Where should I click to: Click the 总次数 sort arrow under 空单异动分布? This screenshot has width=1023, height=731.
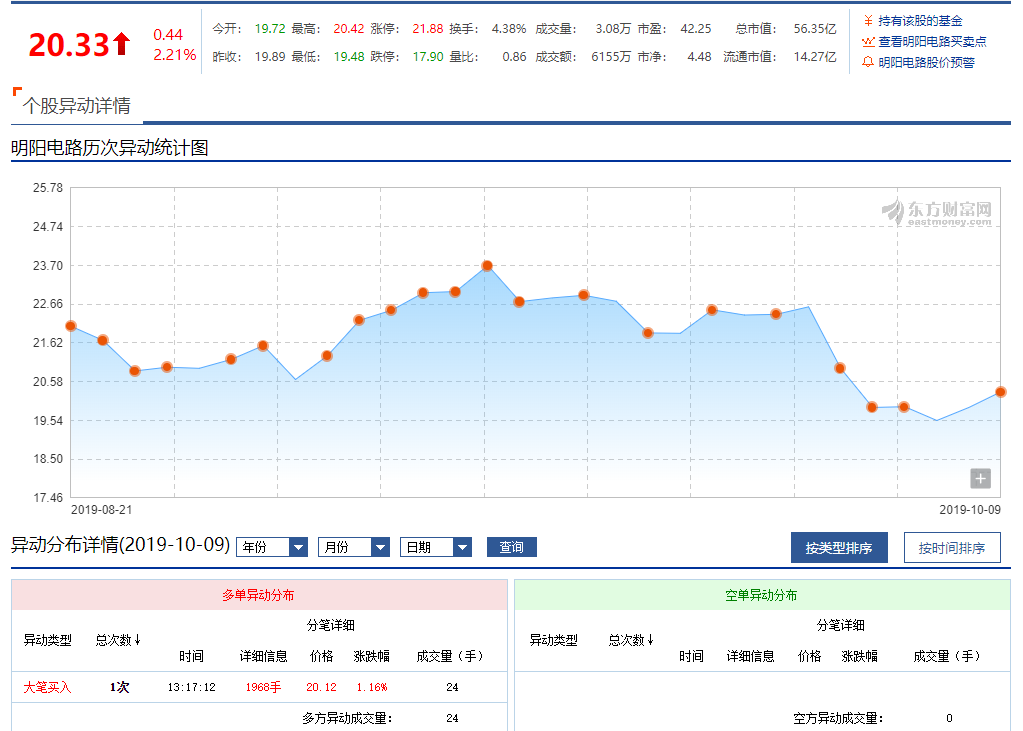[x=650, y=640]
